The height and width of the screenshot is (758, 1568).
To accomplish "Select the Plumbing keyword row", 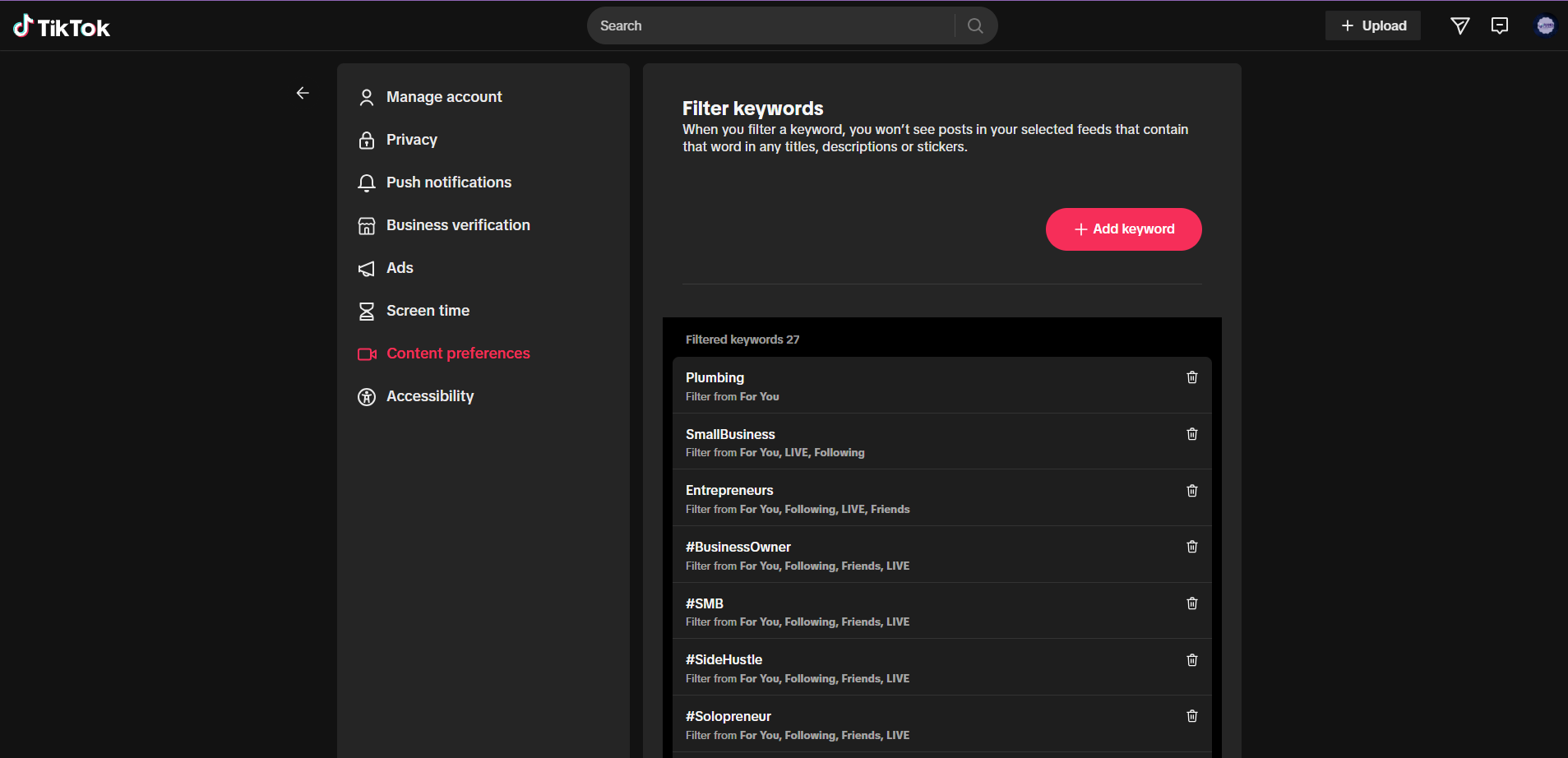I will (942, 386).
